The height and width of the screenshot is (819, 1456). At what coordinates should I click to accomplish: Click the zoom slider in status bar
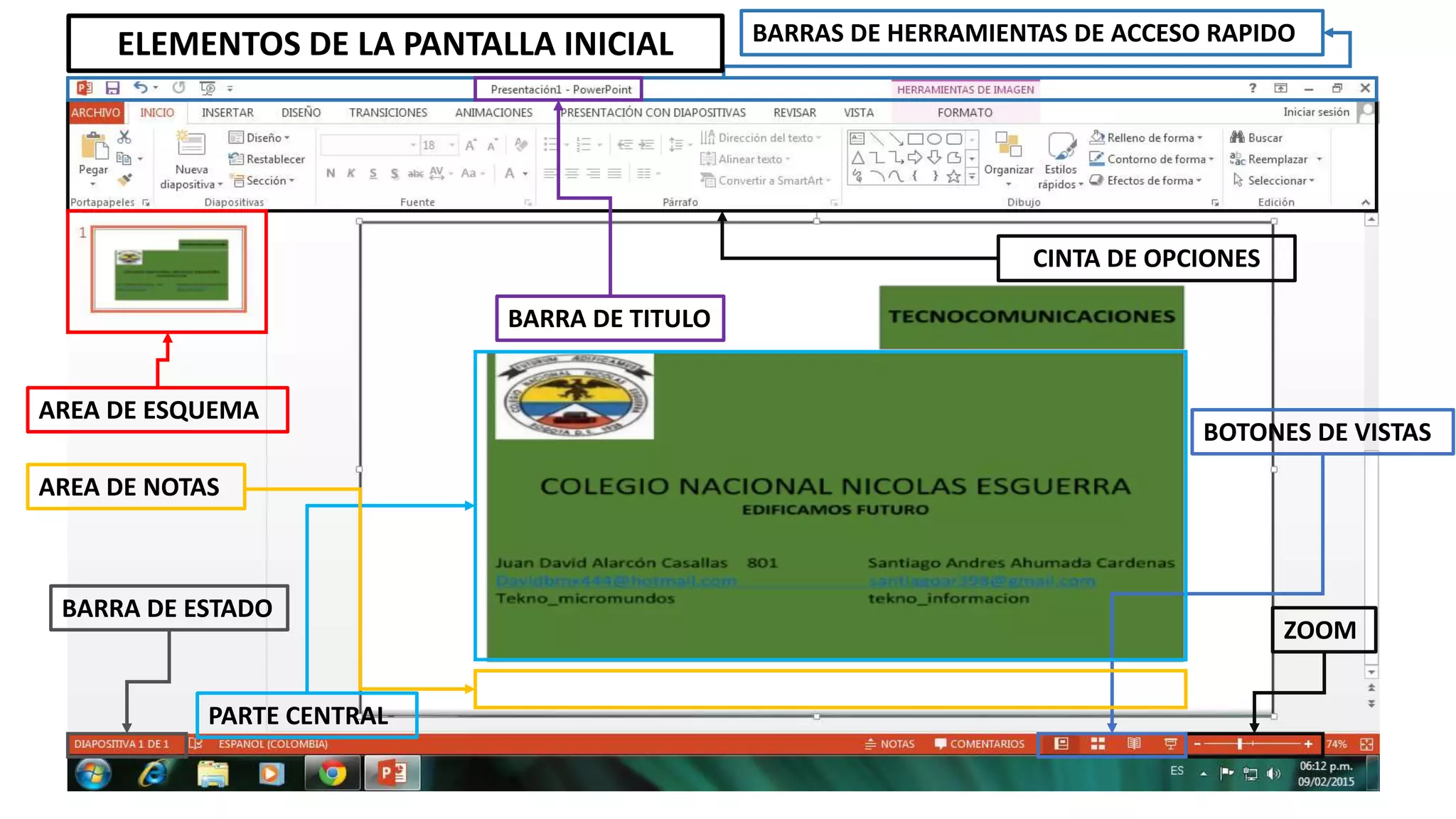click(x=1239, y=744)
